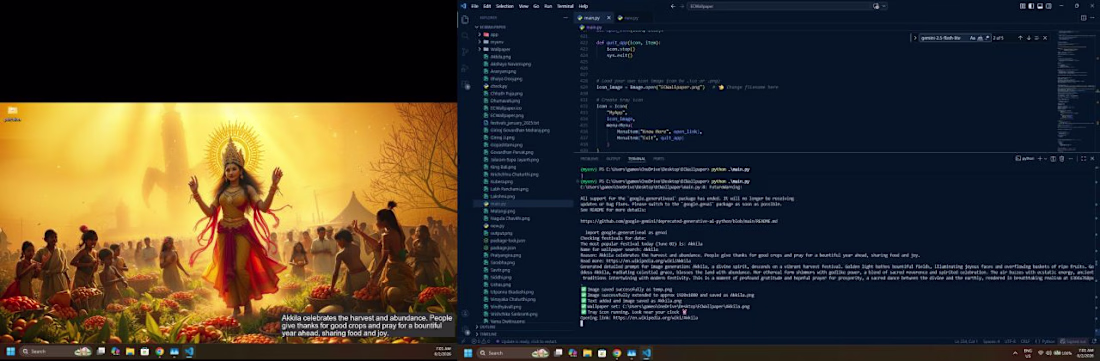Kill the terminal with the trash icon

pos(1062,158)
